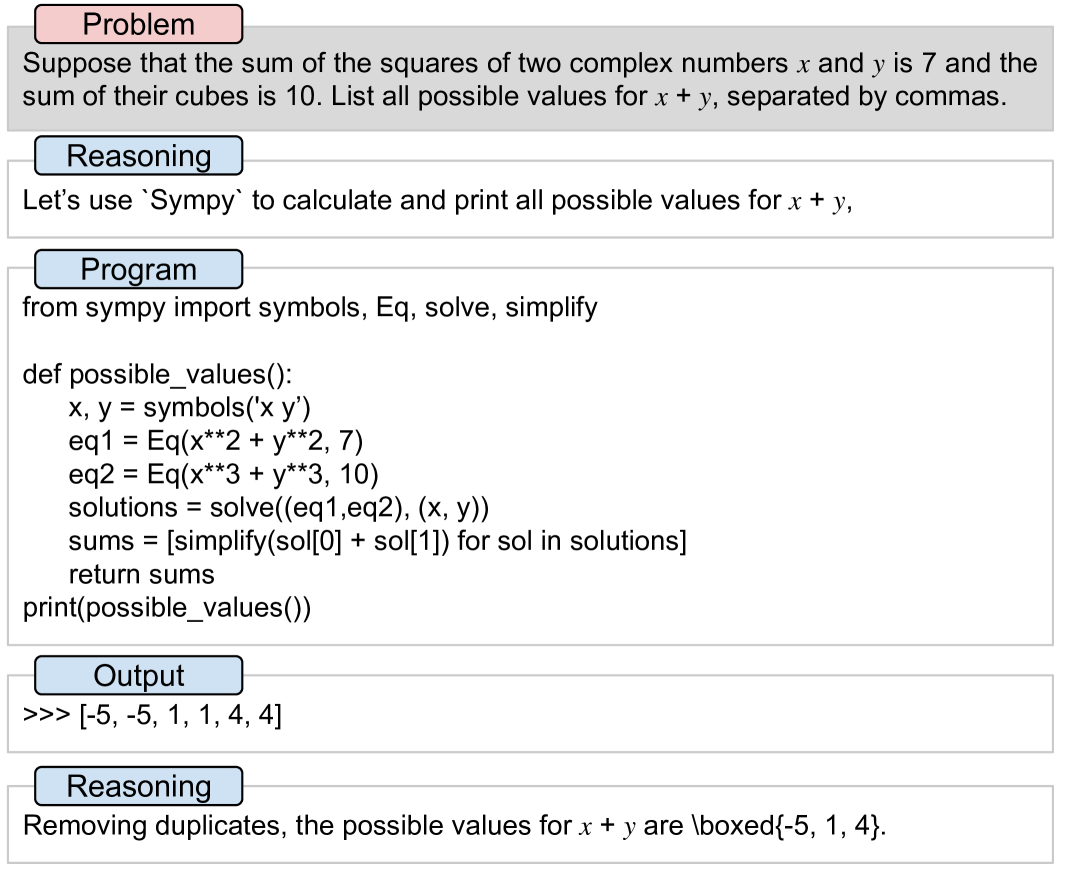Click the \boxed{-5, 1, 4} answer
Image resolution: width=1065 pixels, height=873 pixels.
pos(792,827)
